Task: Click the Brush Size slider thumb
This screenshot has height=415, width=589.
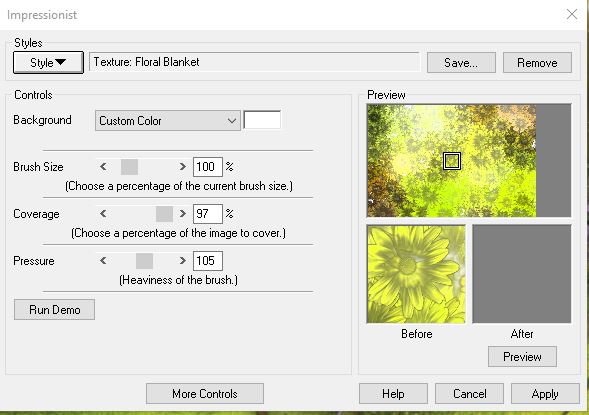Action: (x=129, y=167)
